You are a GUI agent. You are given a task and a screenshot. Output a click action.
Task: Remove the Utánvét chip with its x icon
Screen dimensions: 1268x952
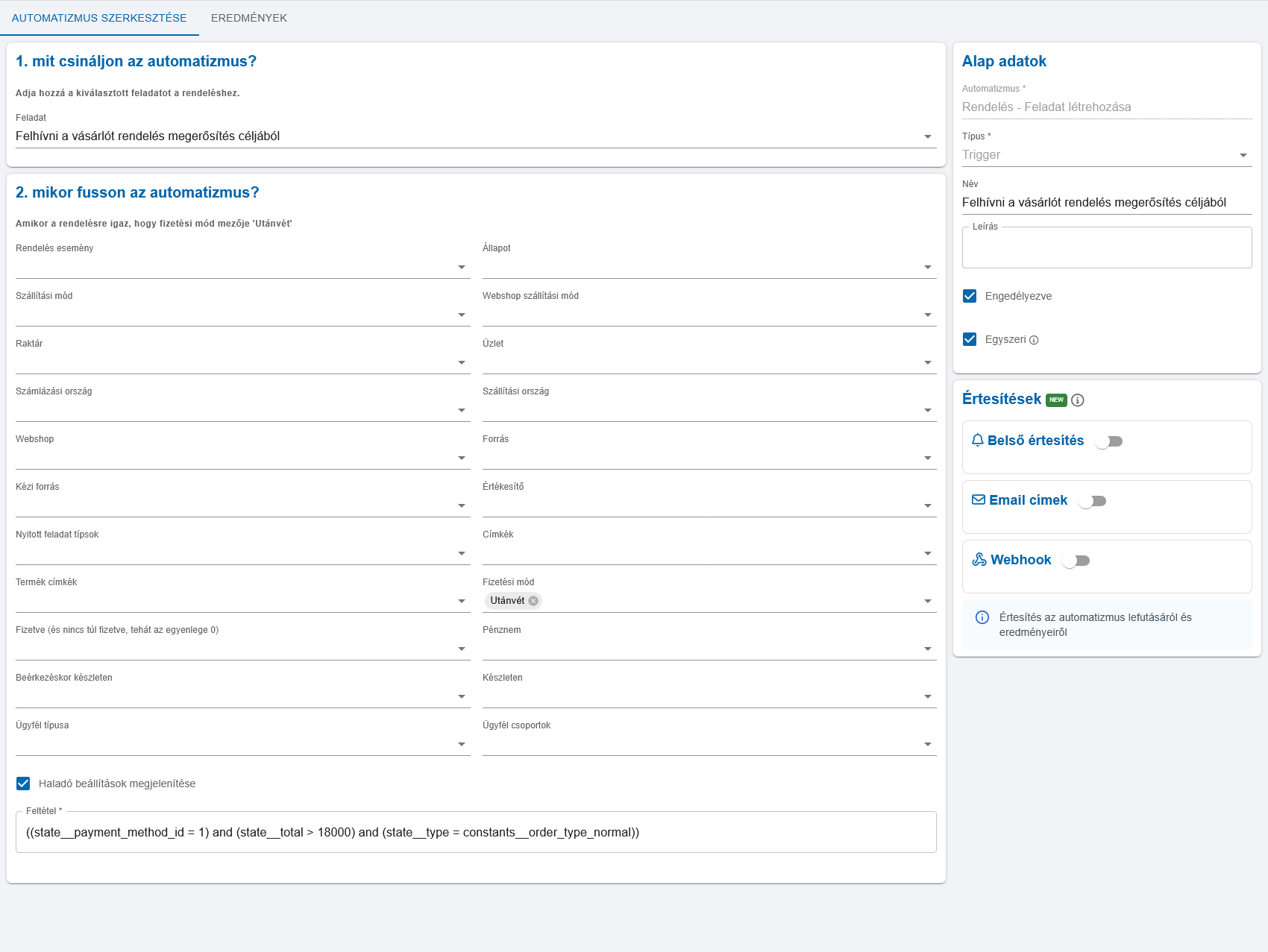533,601
